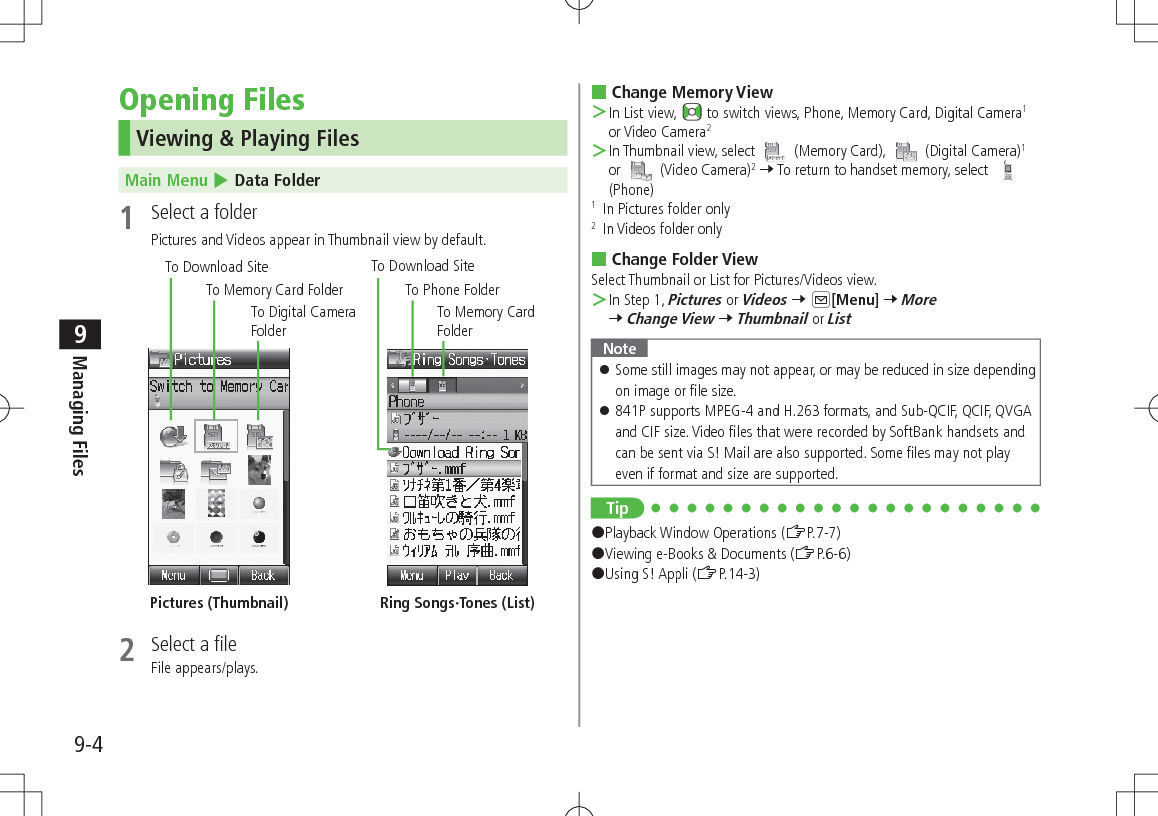Image resolution: width=1158 pixels, height=816 pixels.
Task: Click the Digital Camera icon in Thumbnail view line
Action: pyautogui.click(x=906, y=151)
